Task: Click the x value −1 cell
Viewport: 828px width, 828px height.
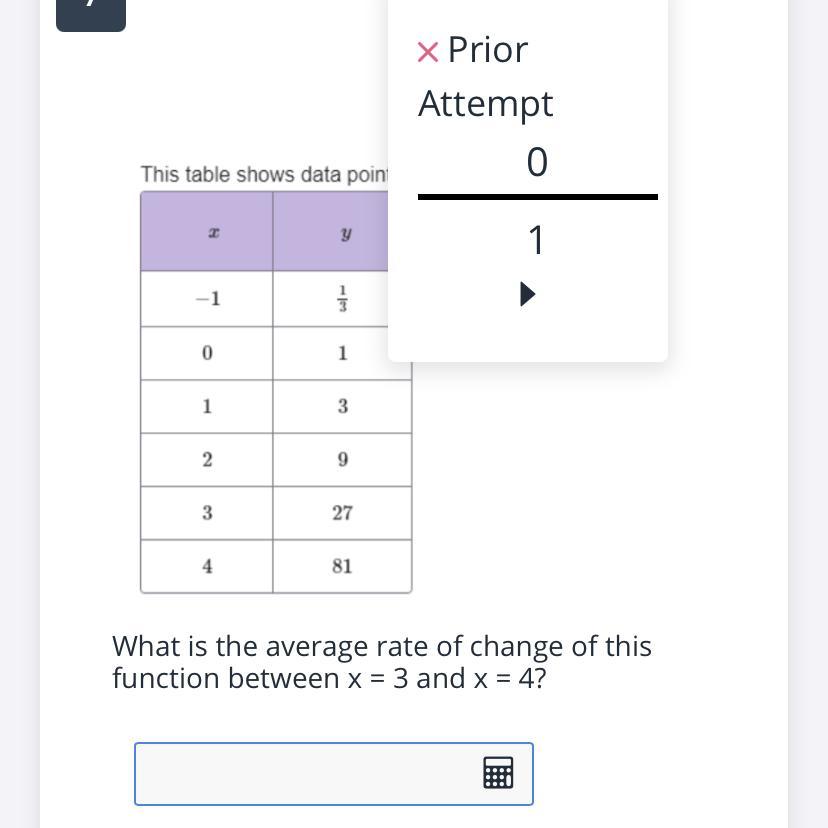Action: (207, 299)
